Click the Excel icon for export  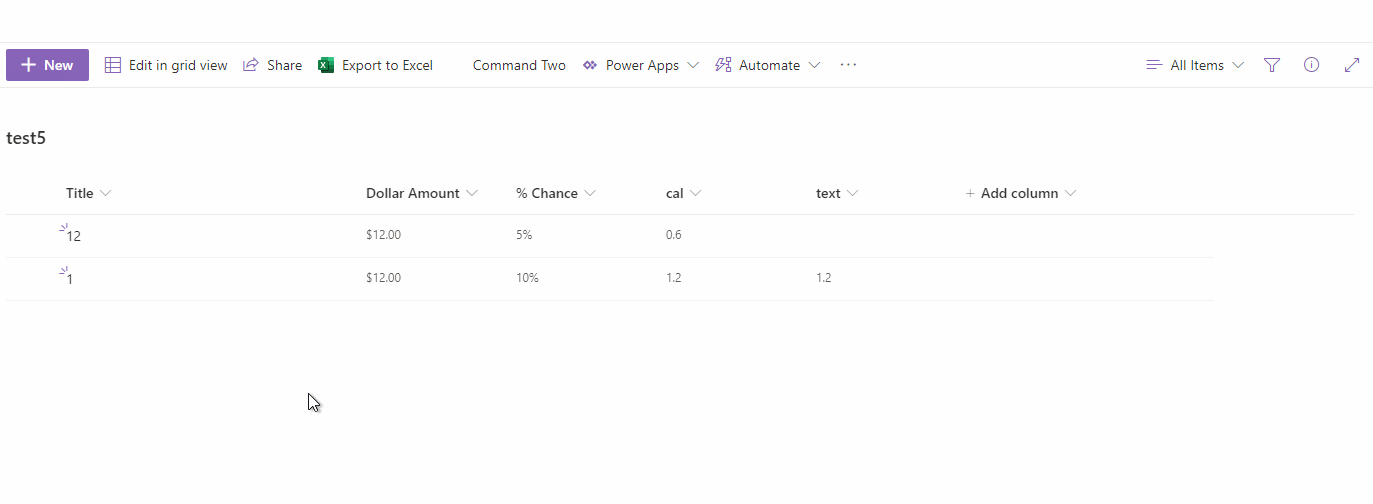point(326,65)
